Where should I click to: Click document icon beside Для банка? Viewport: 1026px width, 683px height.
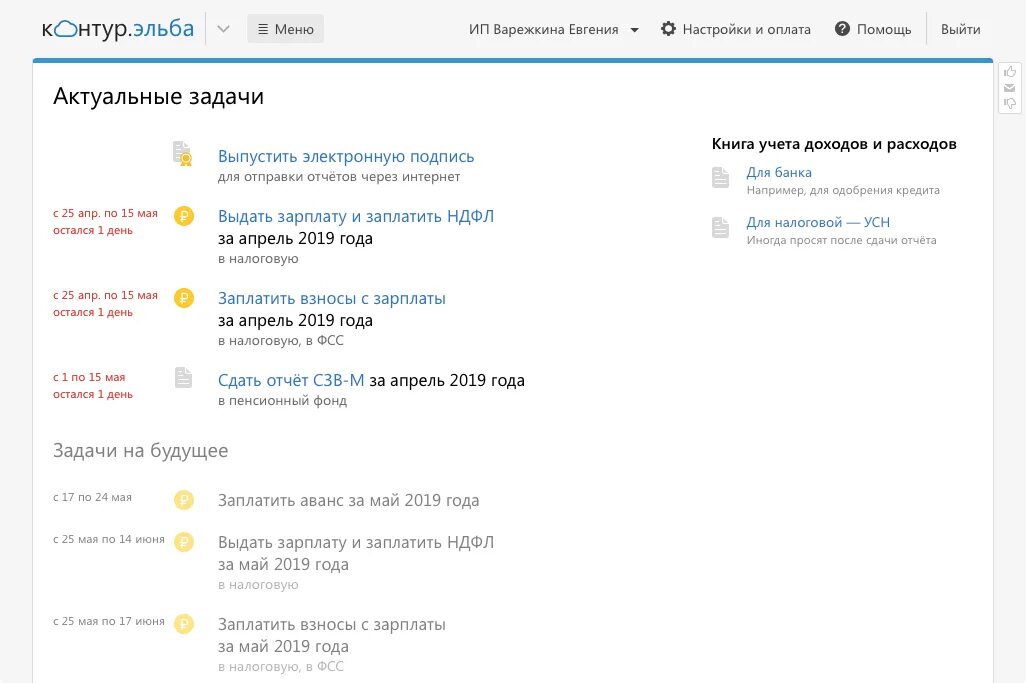click(720, 177)
